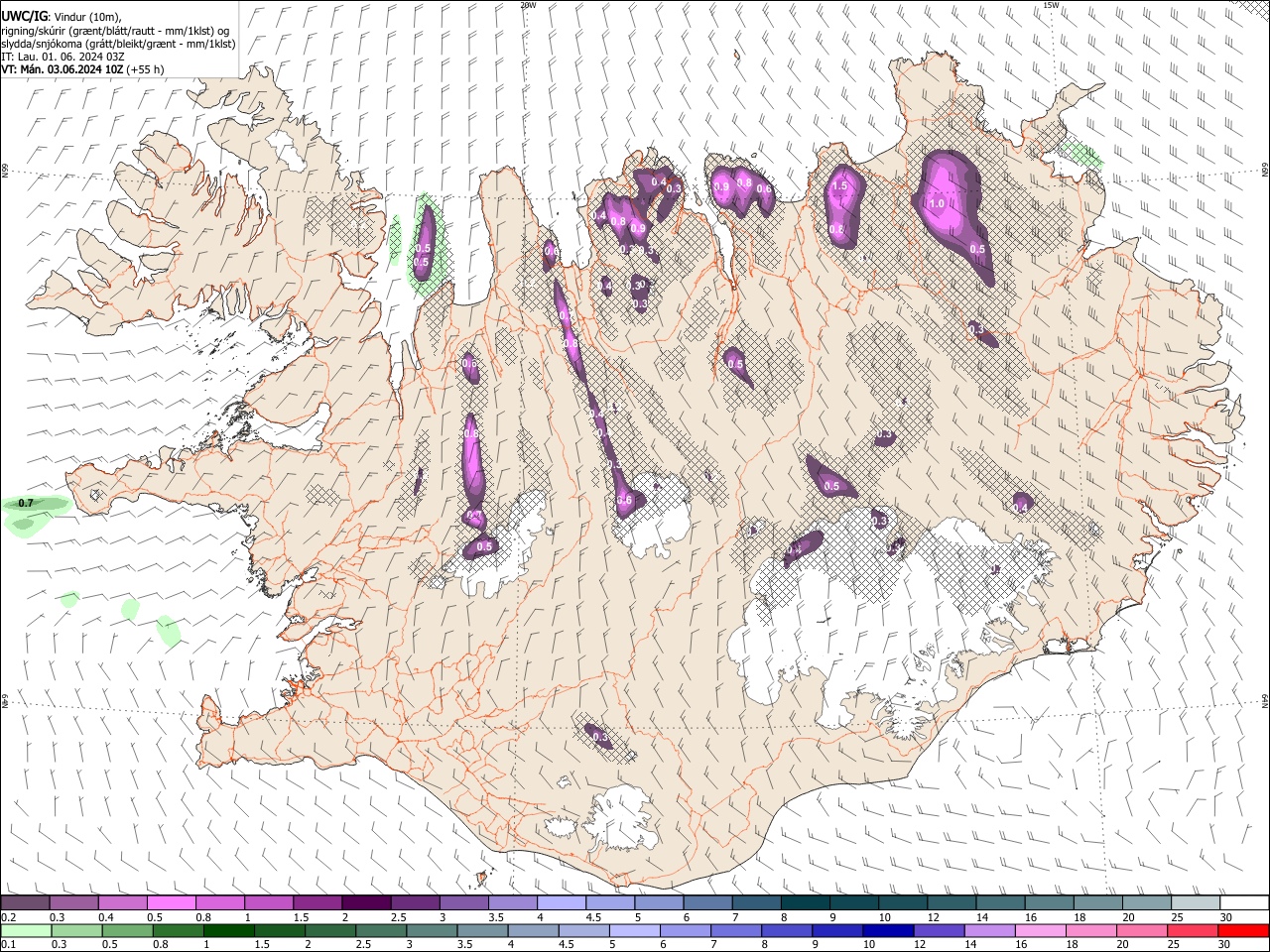
Task: Select the dusky plum 0.2–0.3 swatch in upper legend
Action: (x=25, y=902)
